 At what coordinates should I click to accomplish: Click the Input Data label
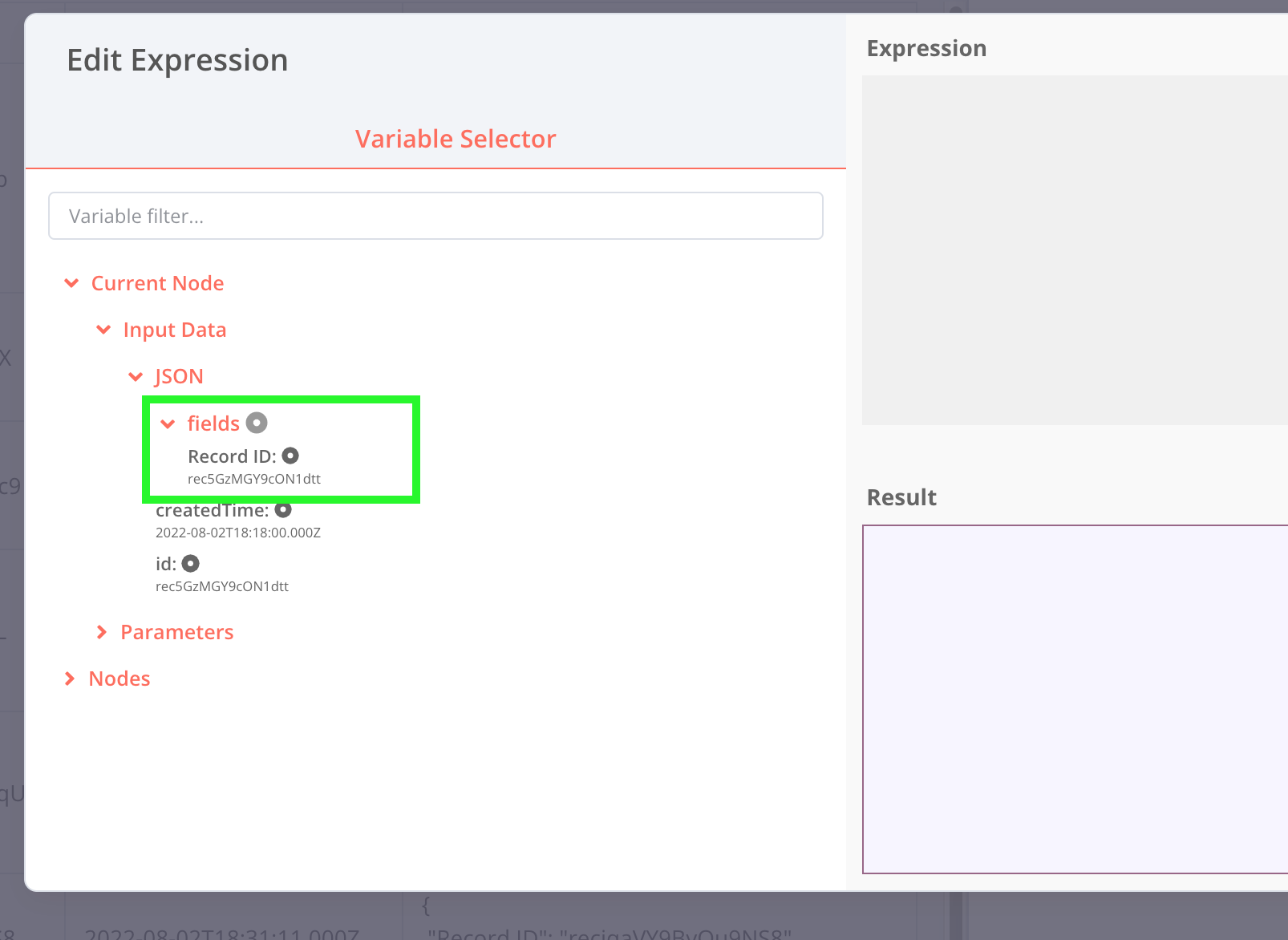pyautogui.click(x=175, y=330)
